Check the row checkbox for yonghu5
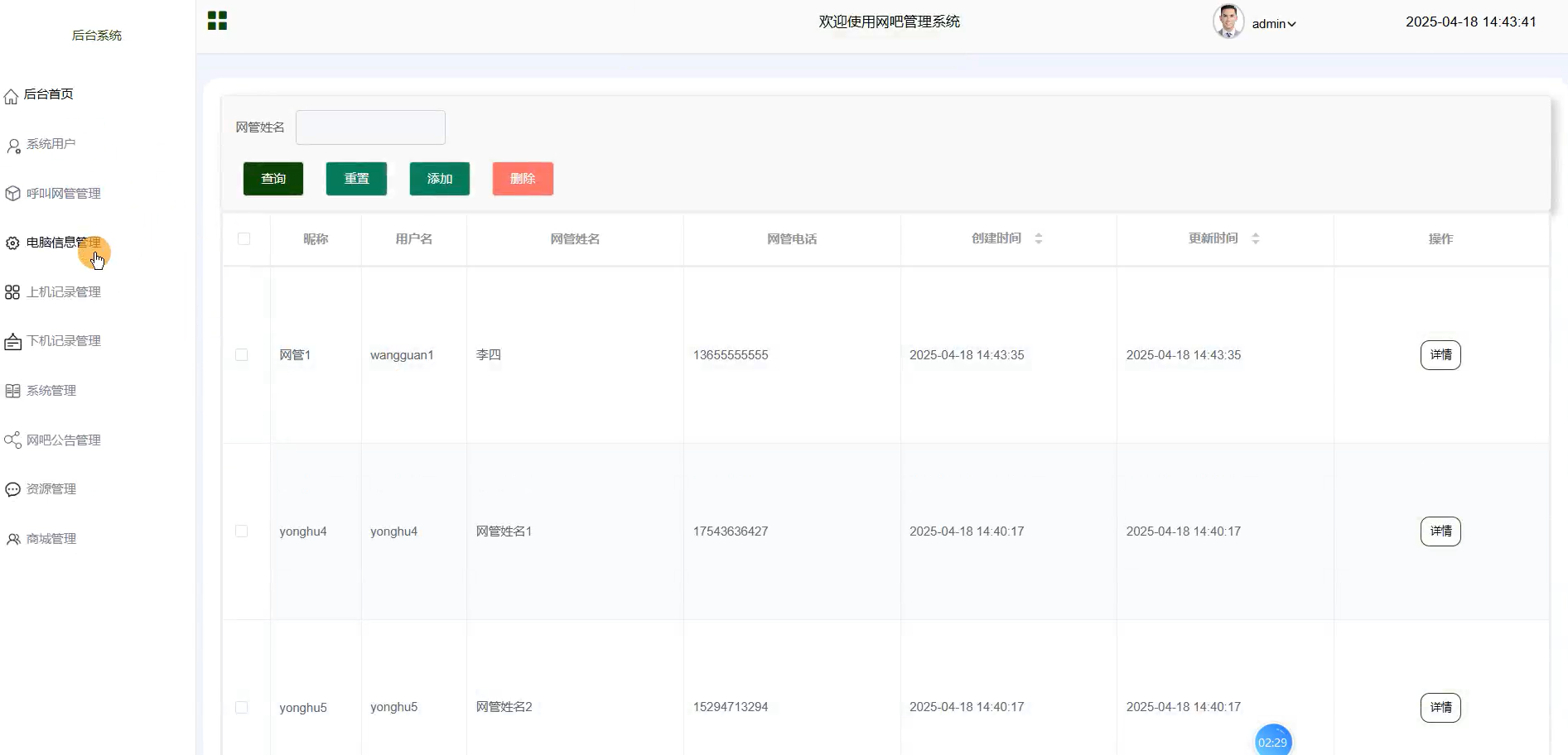 pyautogui.click(x=242, y=708)
